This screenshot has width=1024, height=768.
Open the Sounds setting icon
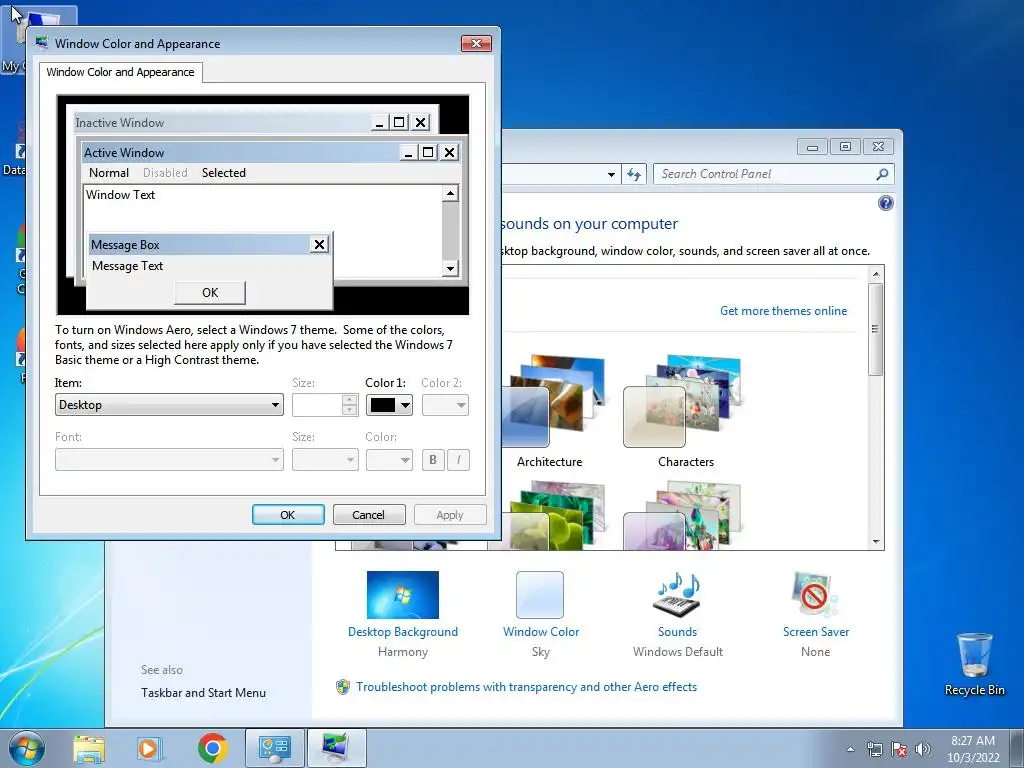pos(677,594)
